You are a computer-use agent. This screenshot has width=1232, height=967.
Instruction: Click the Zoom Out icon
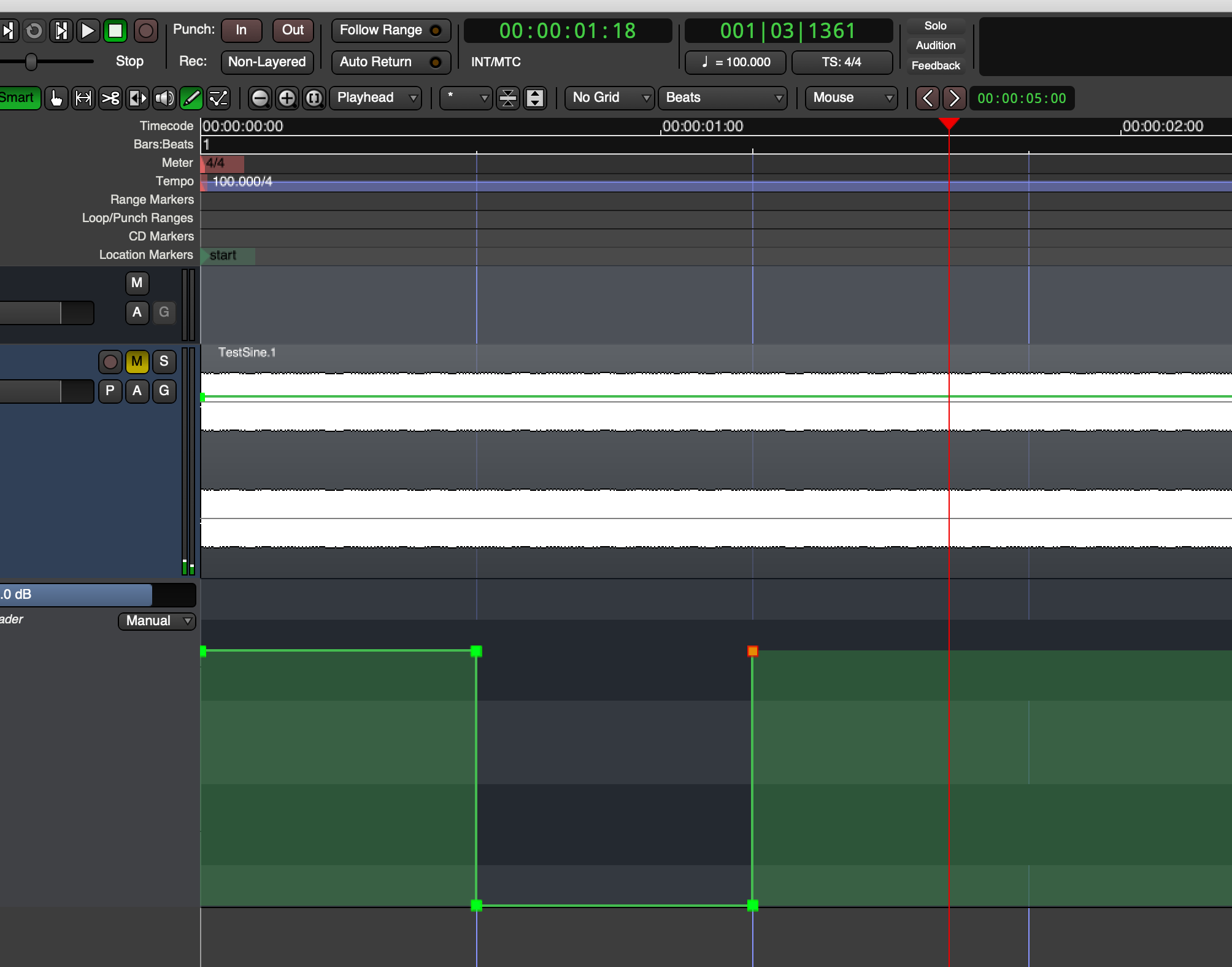point(260,98)
